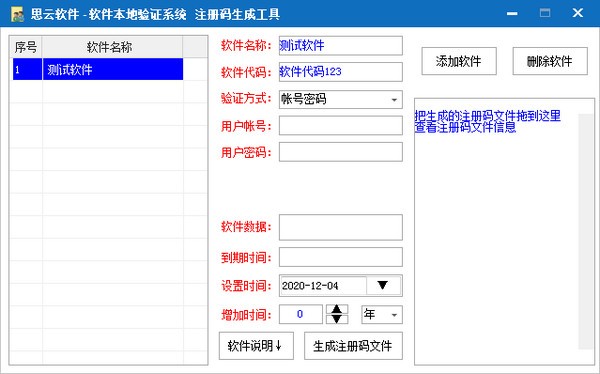Image resolution: width=600 pixels, height=374 pixels.
Task: Open the 设置时间 date picker arrow
Action: point(383,285)
